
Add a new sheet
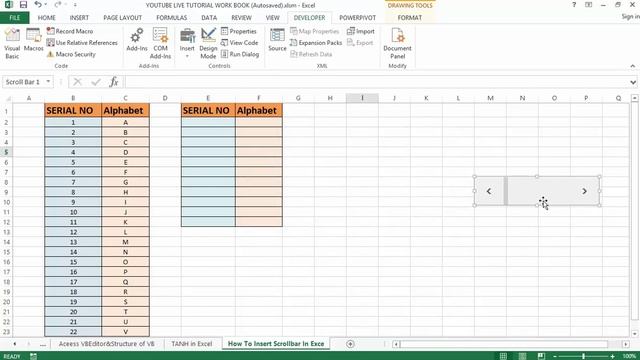coord(350,344)
